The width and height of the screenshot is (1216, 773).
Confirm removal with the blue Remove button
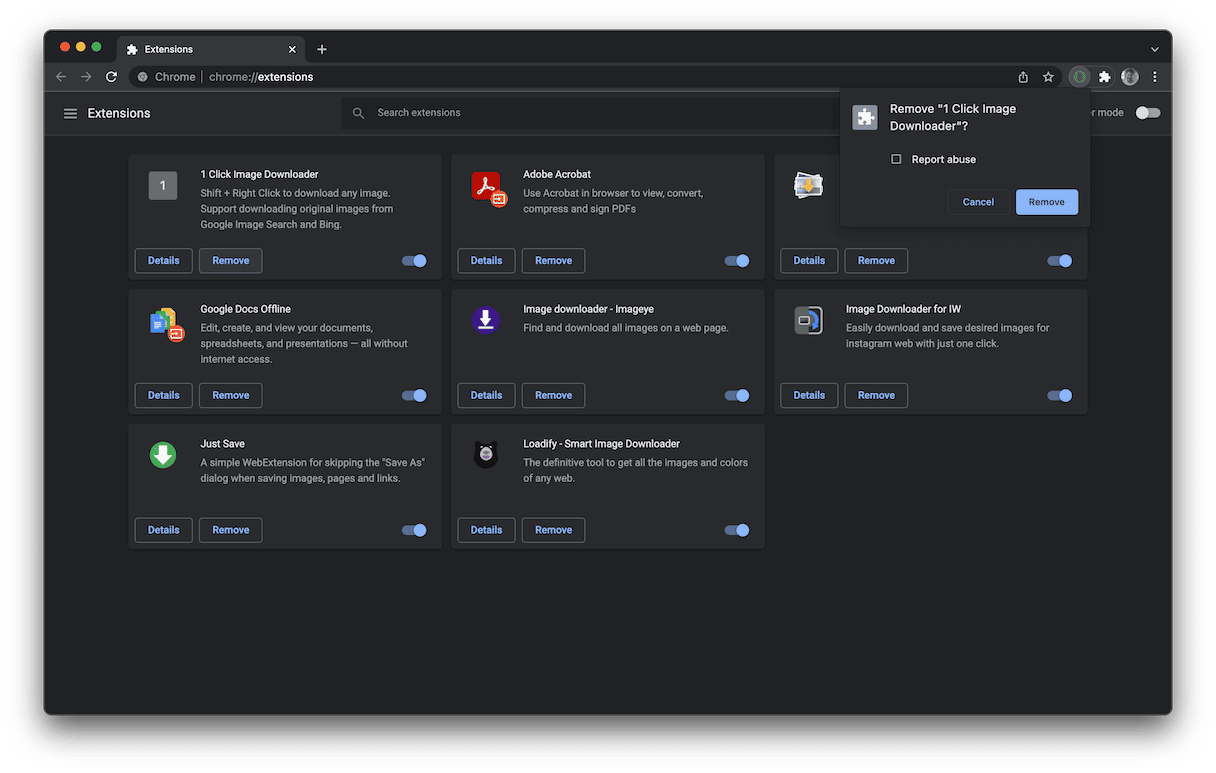(1047, 202)
